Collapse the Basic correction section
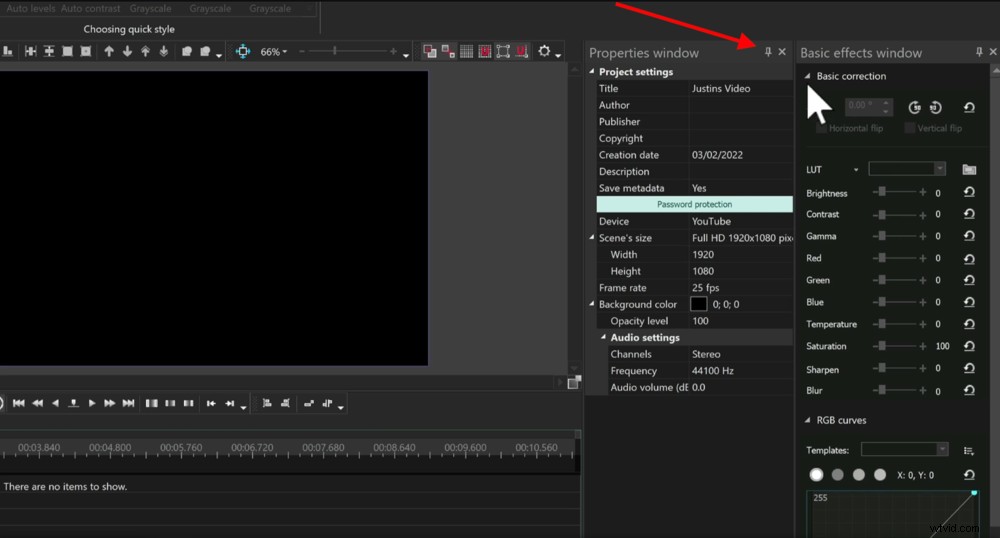Viewport: 1000px width, 538px height. click(x=807, y=76)
